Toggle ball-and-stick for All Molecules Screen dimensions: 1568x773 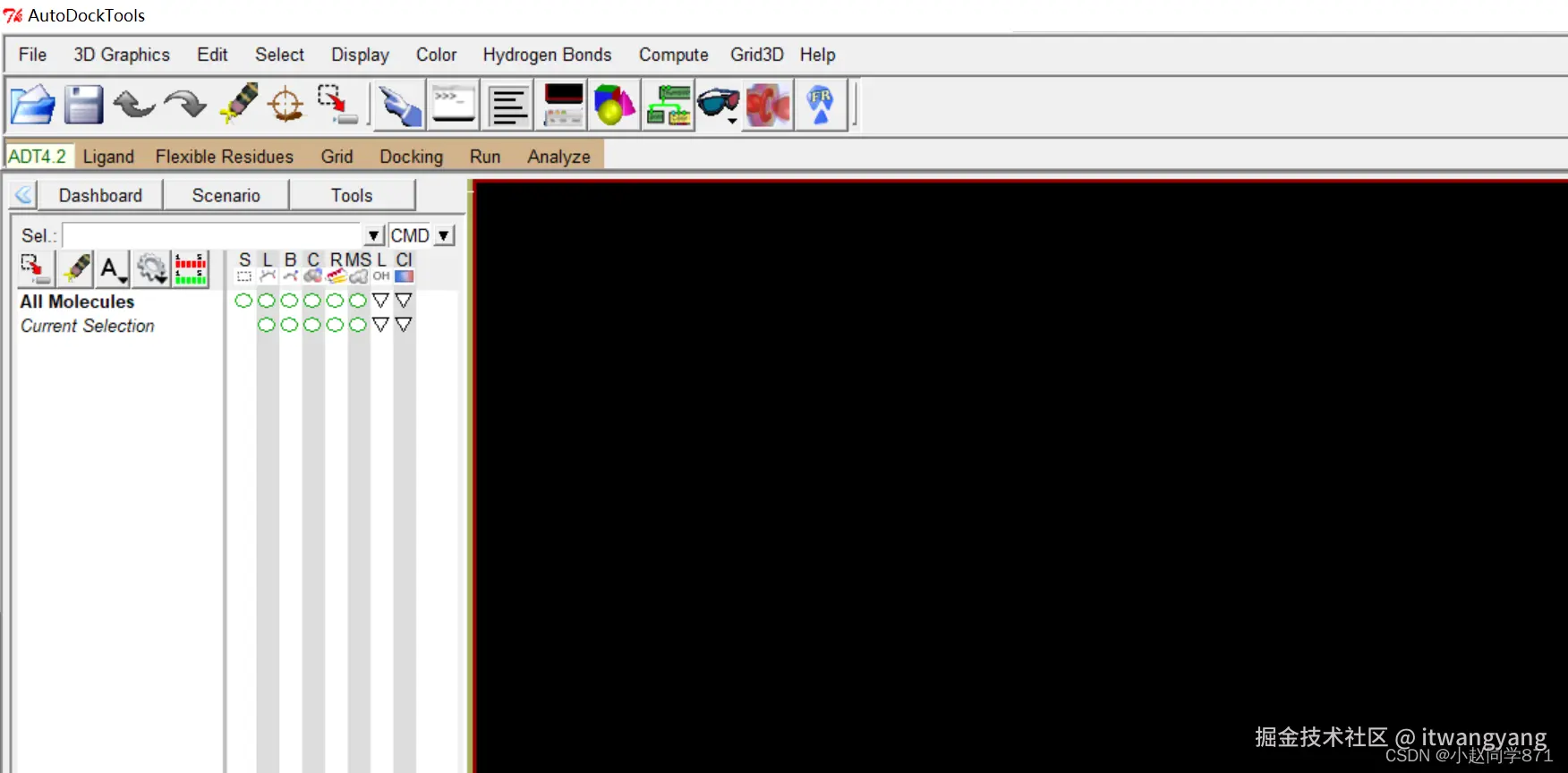(x=289, y=301)
